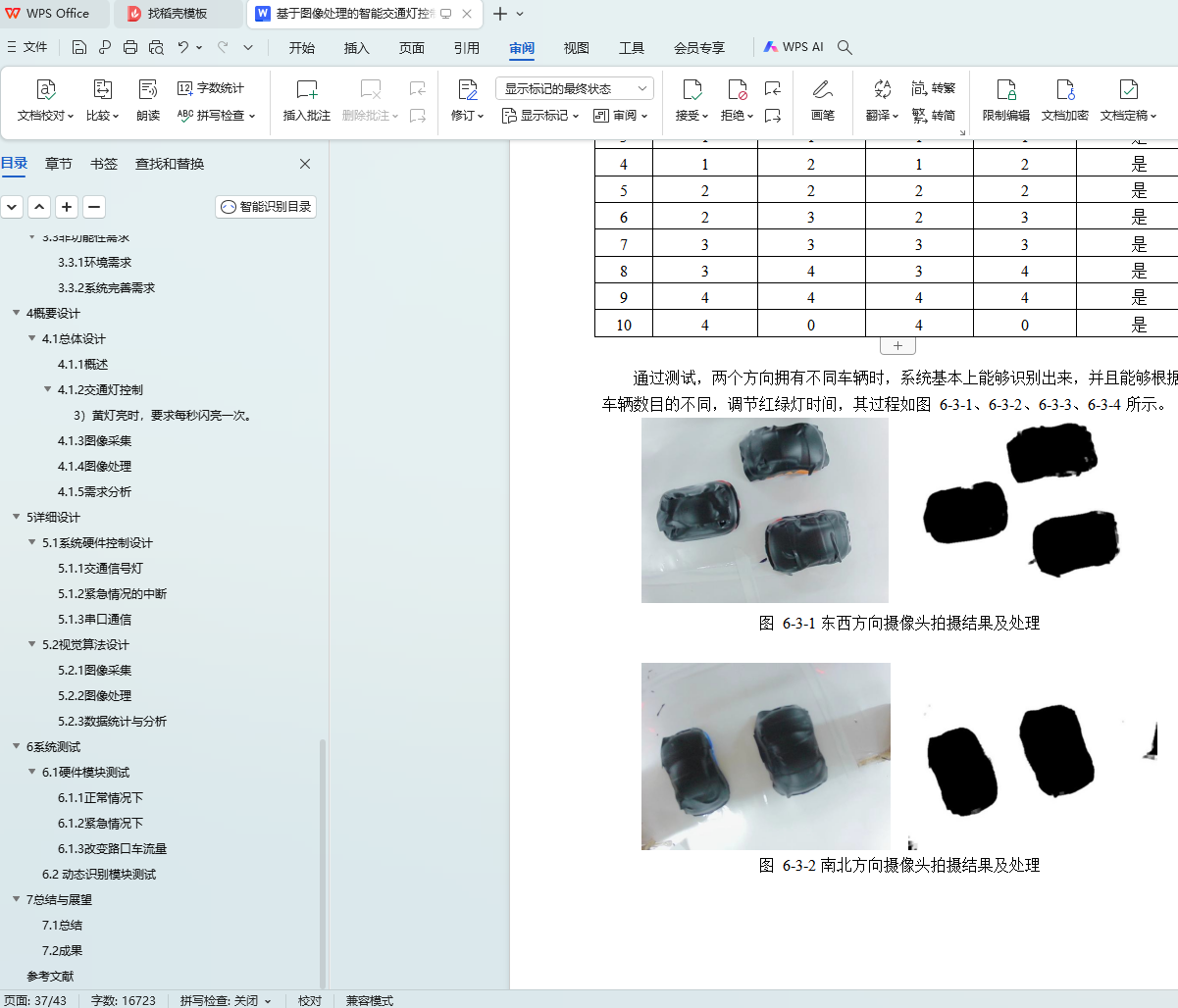Collapse the 4概要设计 outline section
This screenshot has height=1008, width=1178.
click(x=16, y=314)
